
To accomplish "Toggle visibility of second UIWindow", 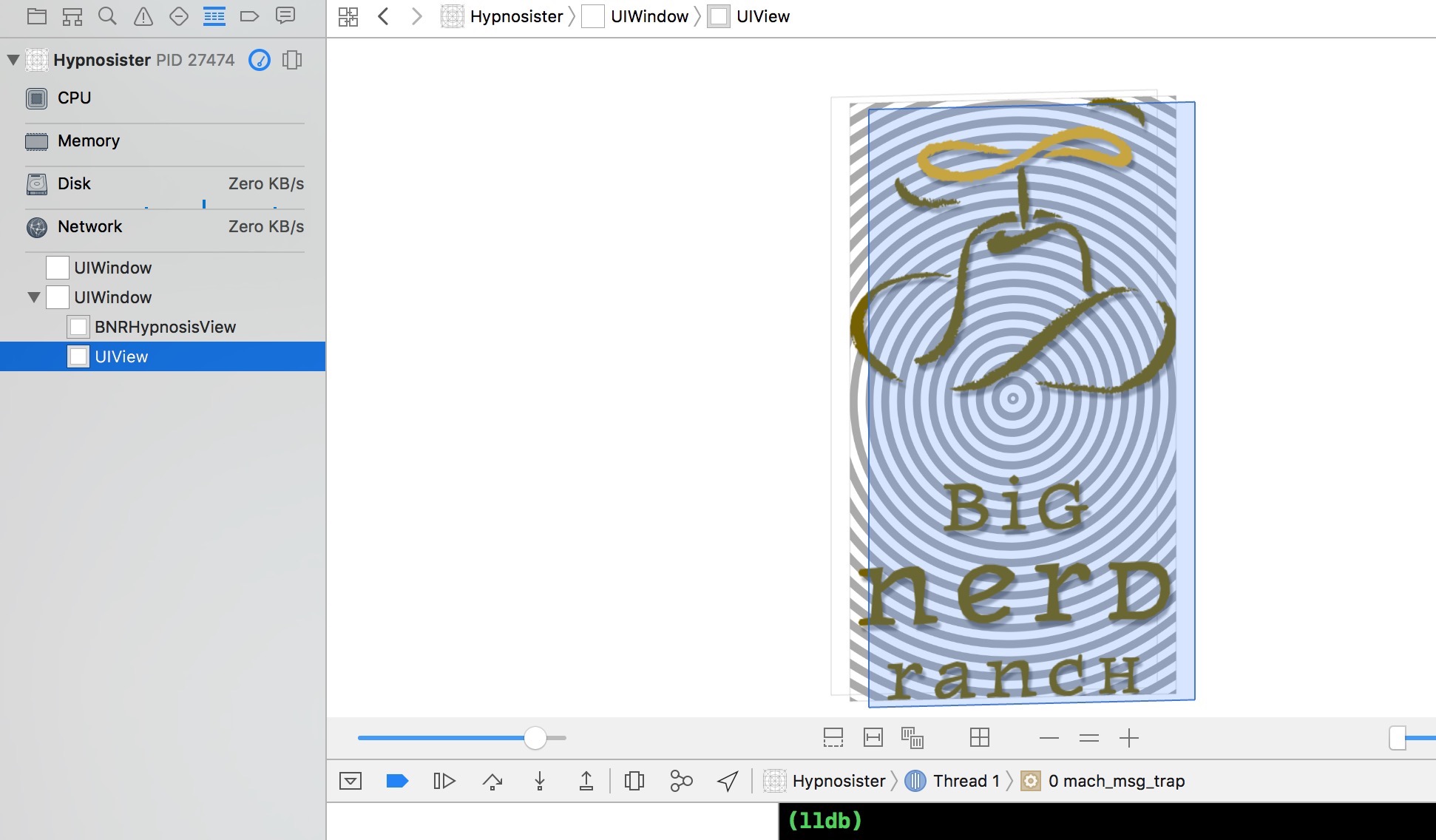I will pos(56,297).
